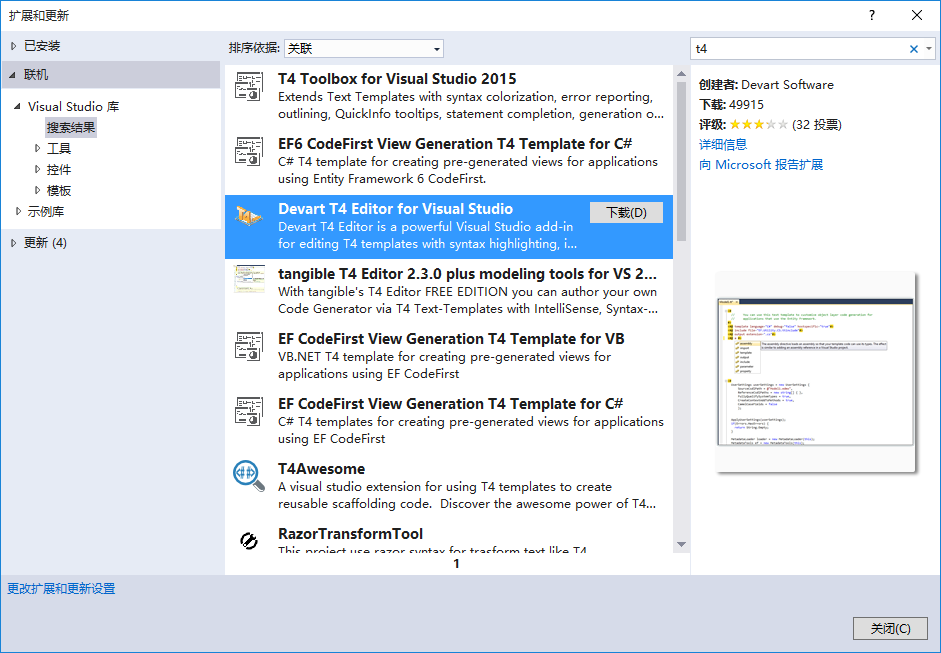This screenshot has height=653, width=941.
Task: Click page number 1 below the results
Action: click(456, 564)
